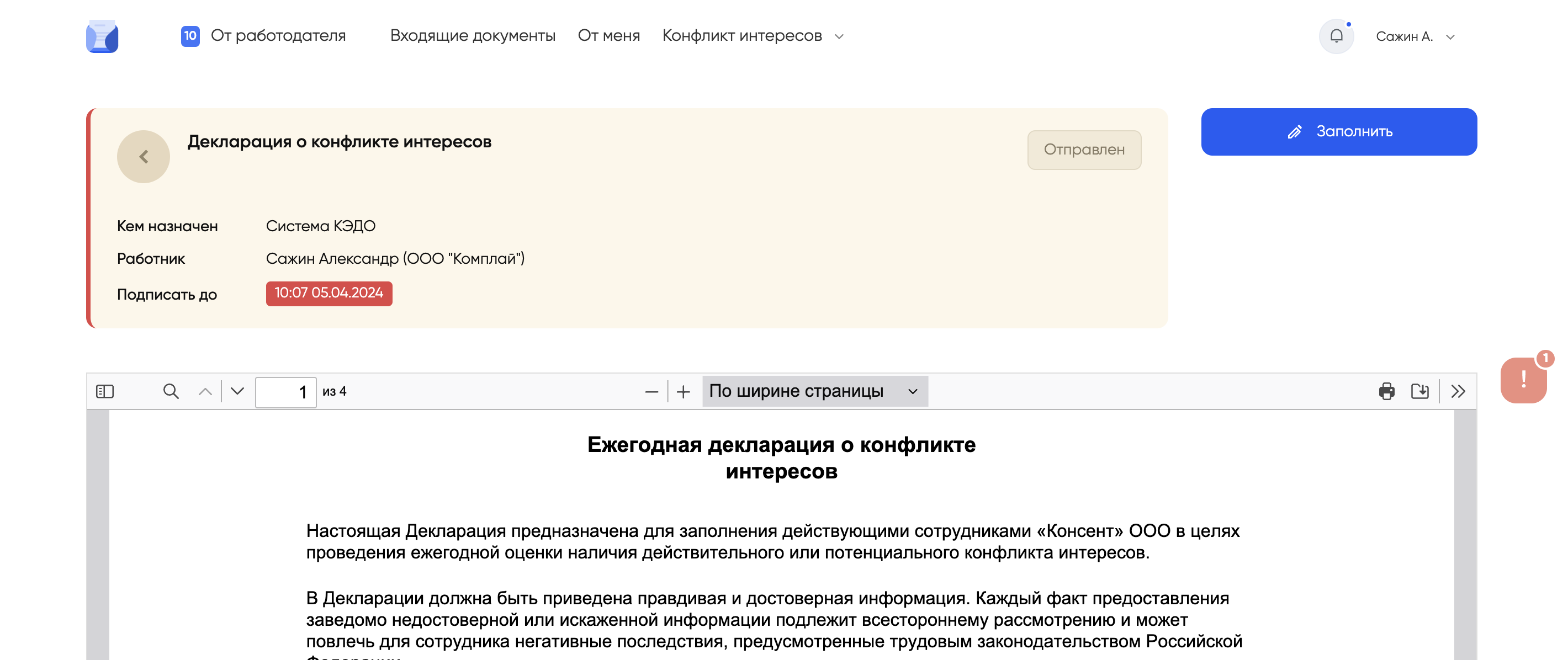The width and height of the screenshot is (1568, 660).
Task: Open notifications bell icon
Action: 1336,36
